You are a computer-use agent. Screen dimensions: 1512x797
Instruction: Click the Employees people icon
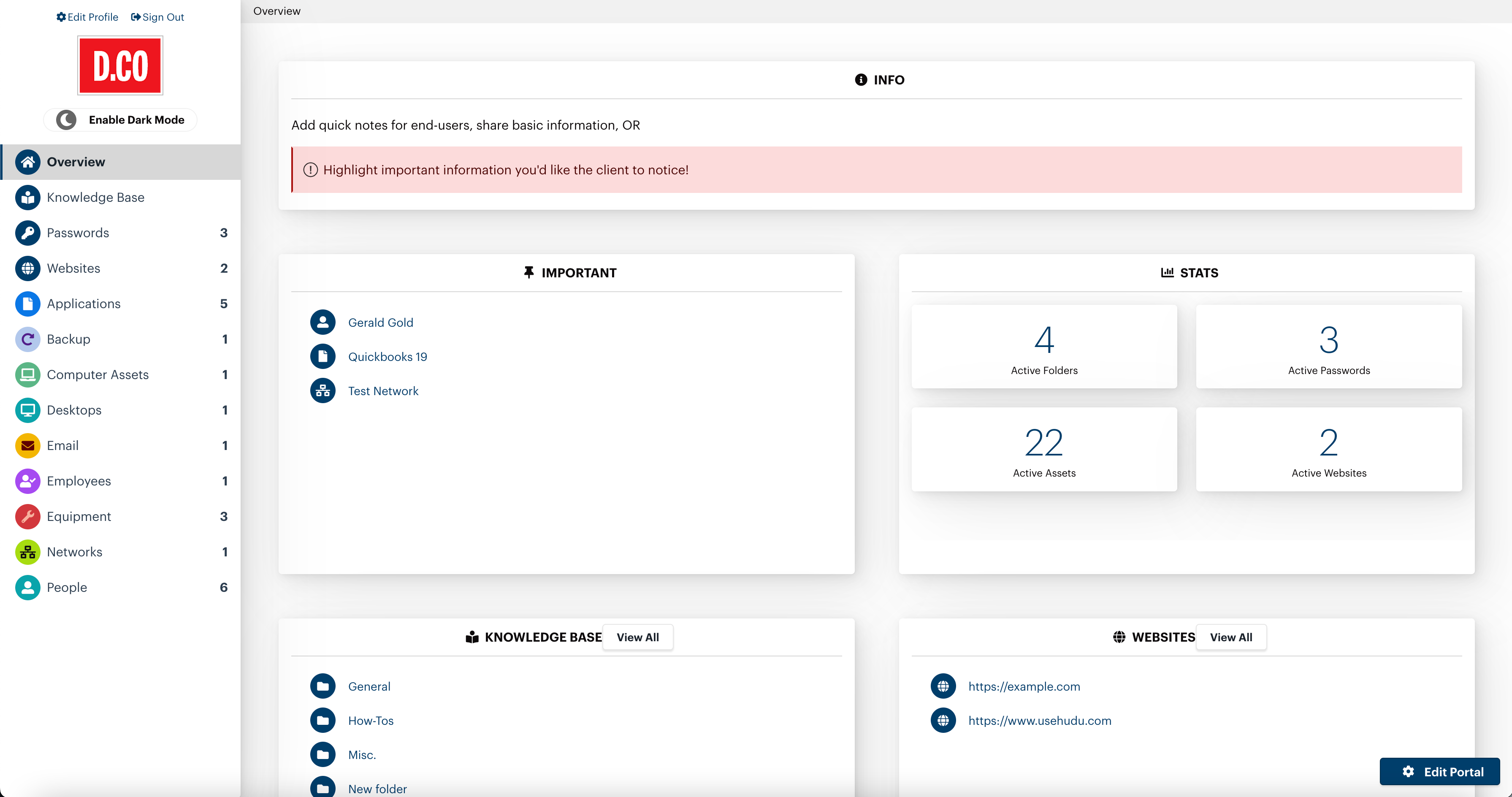[x=27, y=481]
